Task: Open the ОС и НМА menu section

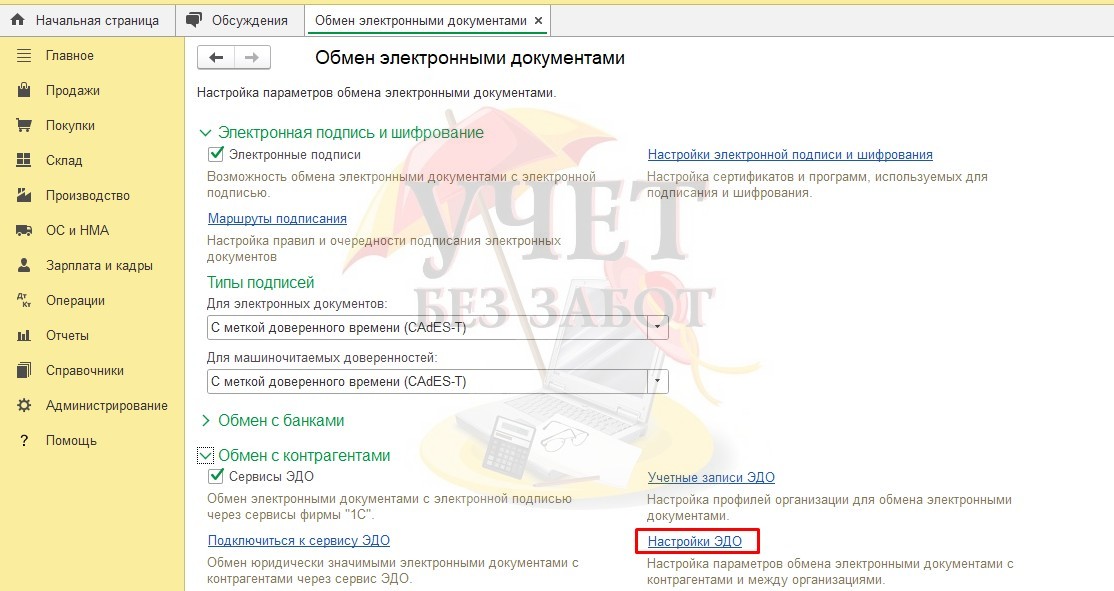Action: 77,230
